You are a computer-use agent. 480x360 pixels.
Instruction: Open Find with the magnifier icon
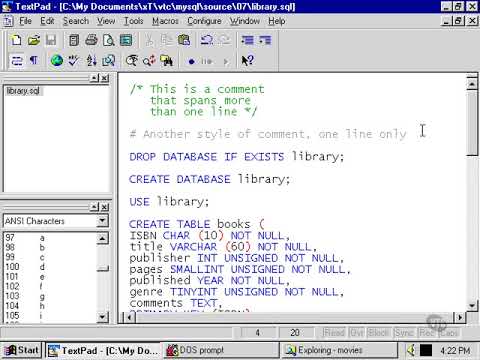click(x=132, y=61)
